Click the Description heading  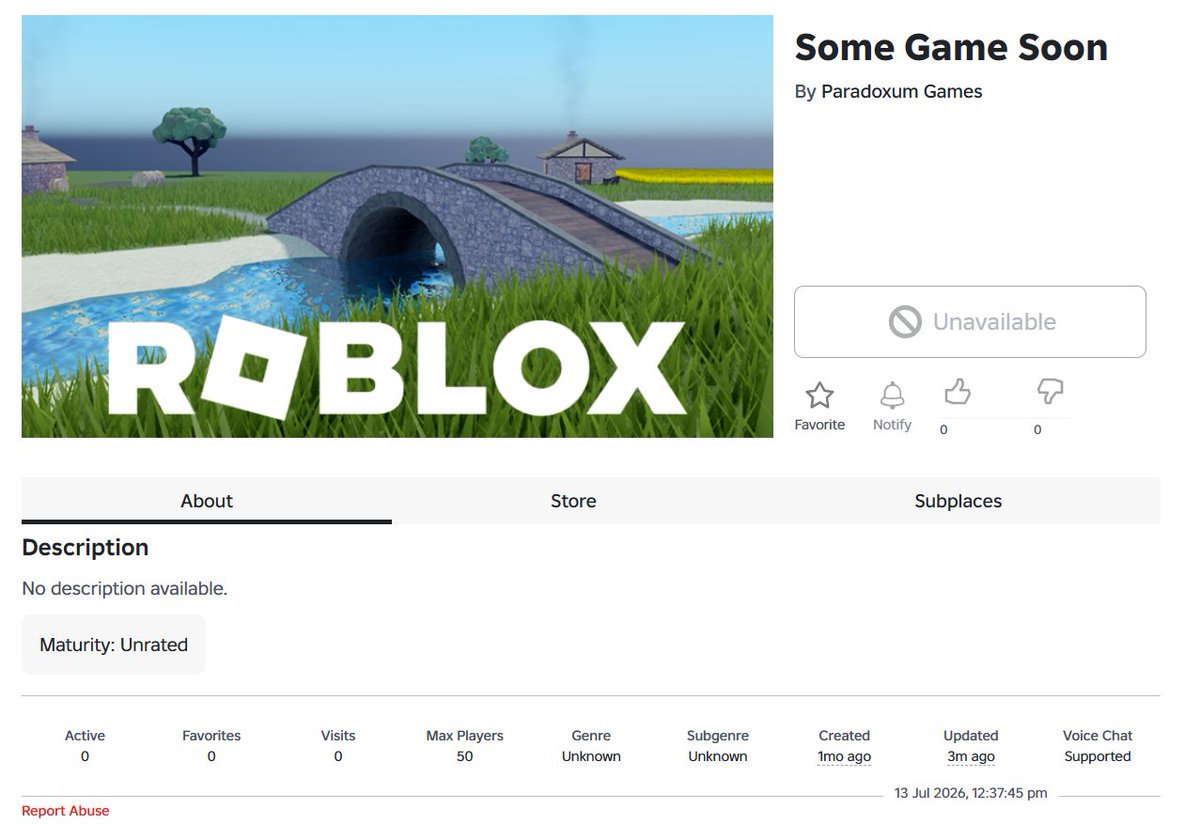pos(85,548)
